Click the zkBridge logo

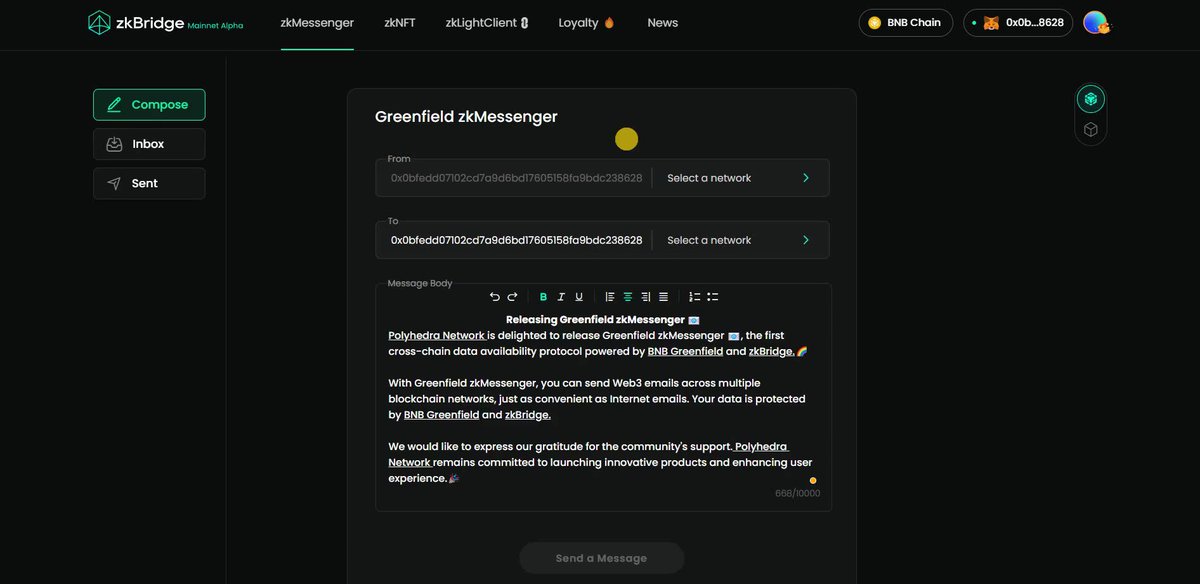click(165, 23)
